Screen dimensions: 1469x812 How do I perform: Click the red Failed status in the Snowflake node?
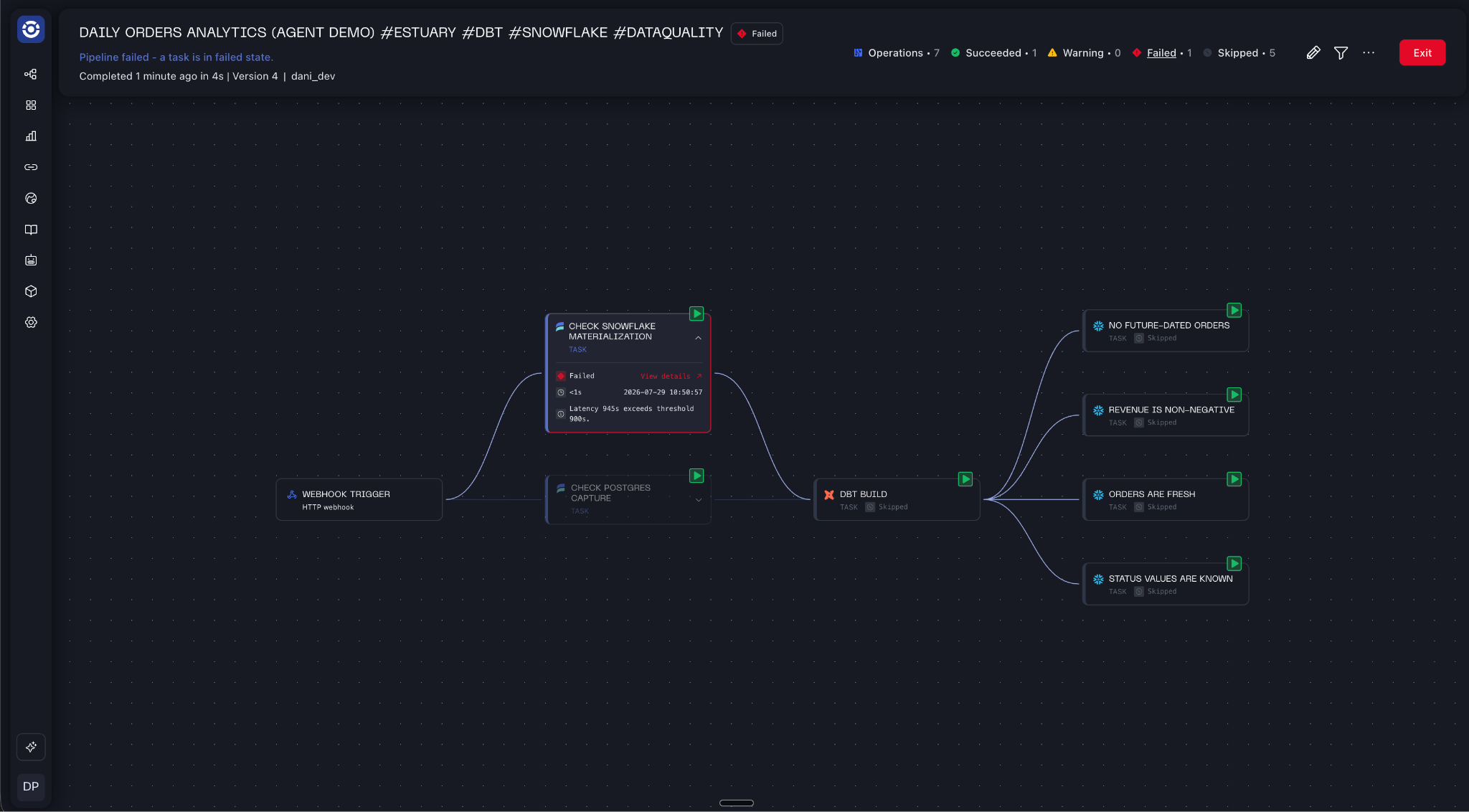pyautogui.click(x=576, y=376)
